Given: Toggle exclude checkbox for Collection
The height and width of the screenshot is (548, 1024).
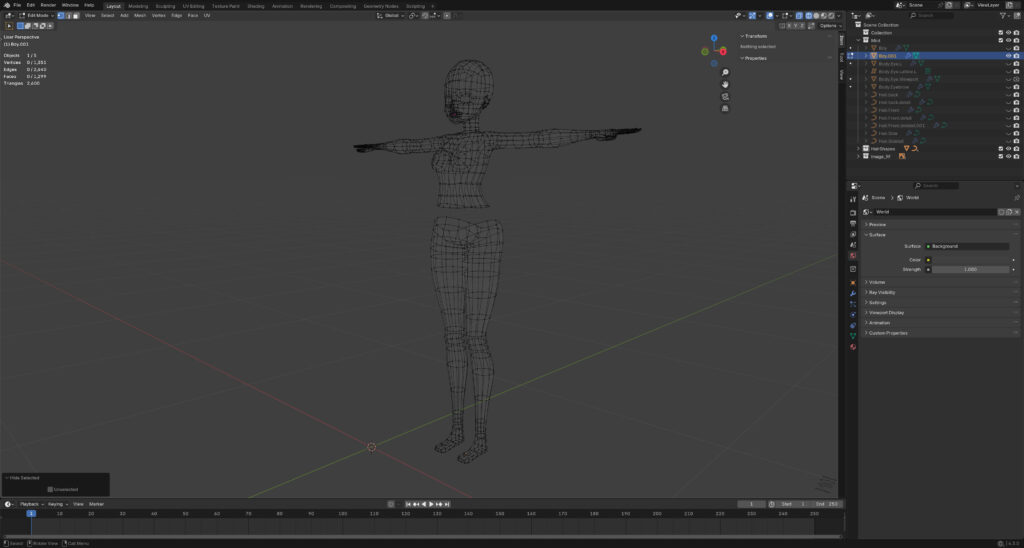Looking at the screenshot, I should pyautogui.click(x=1000, y=33).
